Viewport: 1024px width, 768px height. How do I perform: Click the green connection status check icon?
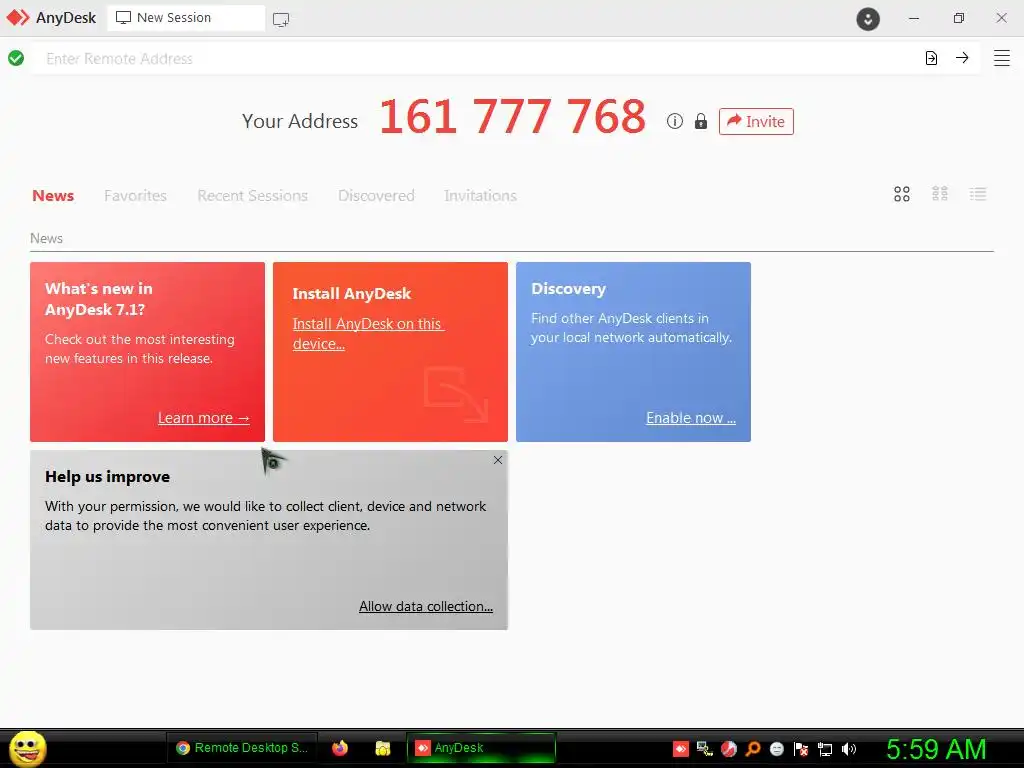[16, 58]
